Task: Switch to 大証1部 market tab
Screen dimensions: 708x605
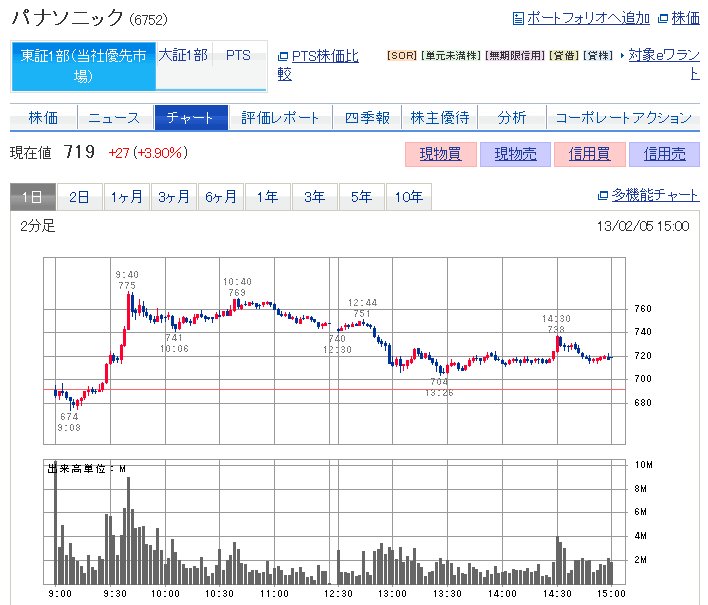Action: (183, 55)
